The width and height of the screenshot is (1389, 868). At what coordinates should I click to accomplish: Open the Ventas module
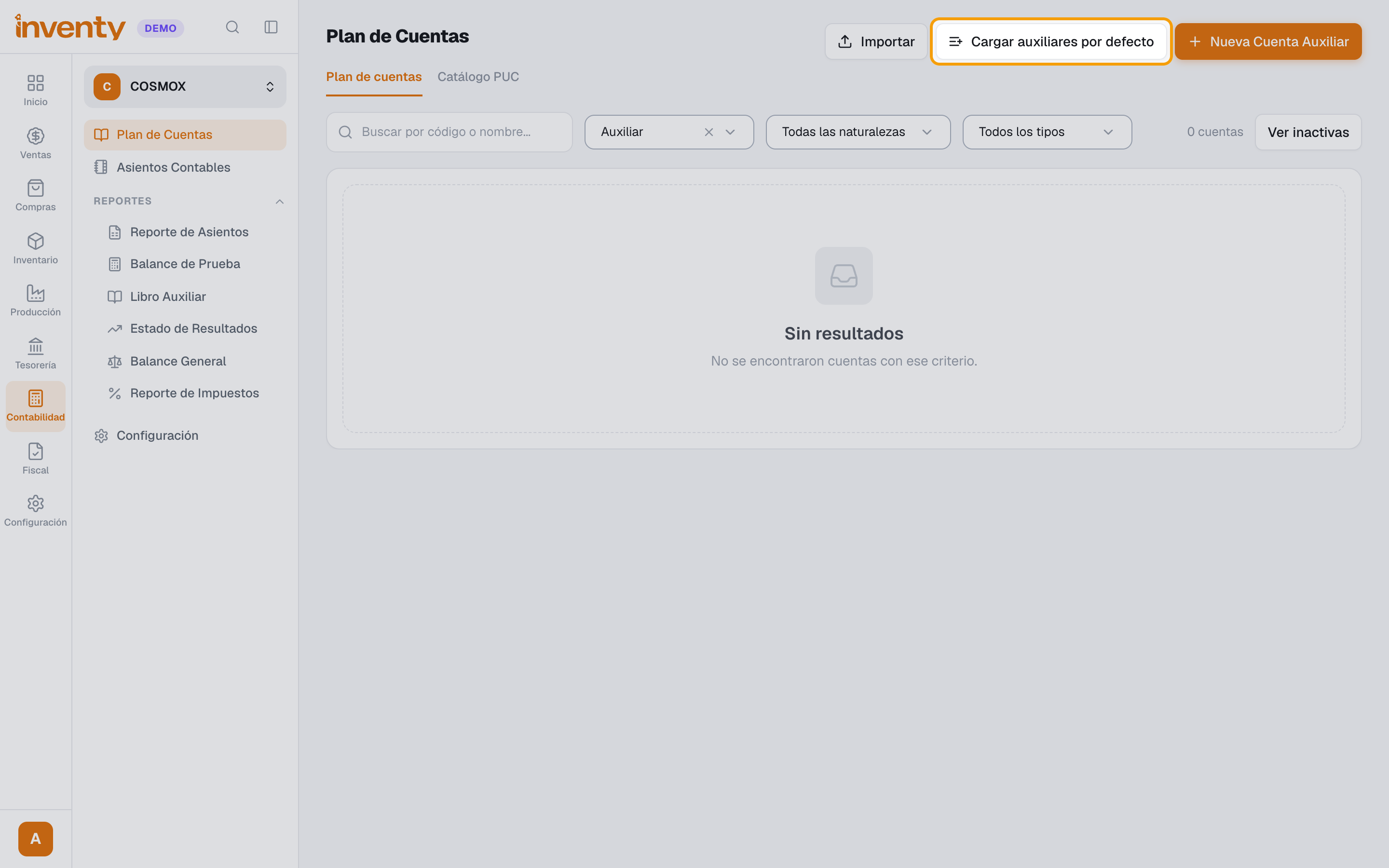click(36, 143)
